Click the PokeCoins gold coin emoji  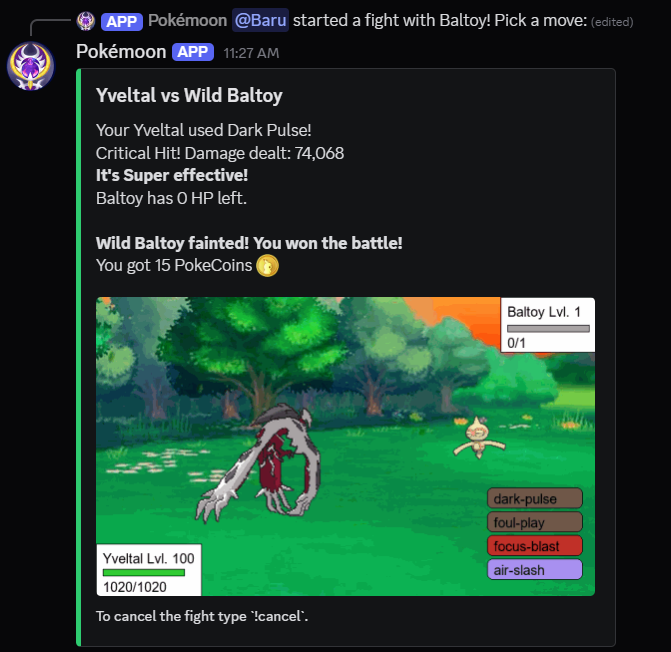click(267, 266)
